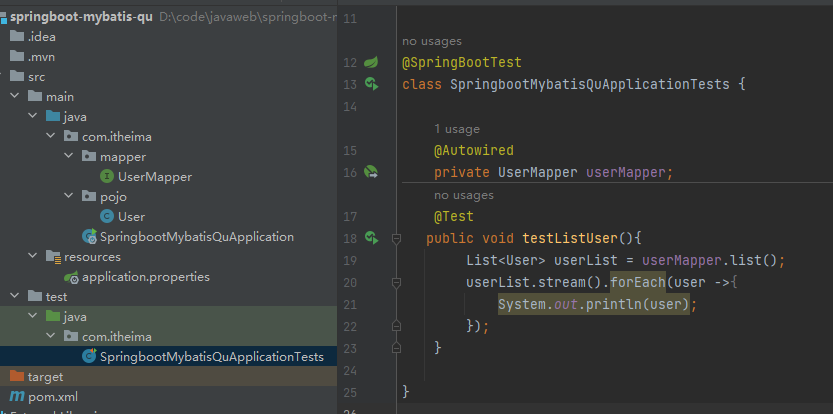Screen dimensions: 833x414
Task: Click the SpringbootMybatisQuApplicationTests class icon
Action: click(89, 356)
